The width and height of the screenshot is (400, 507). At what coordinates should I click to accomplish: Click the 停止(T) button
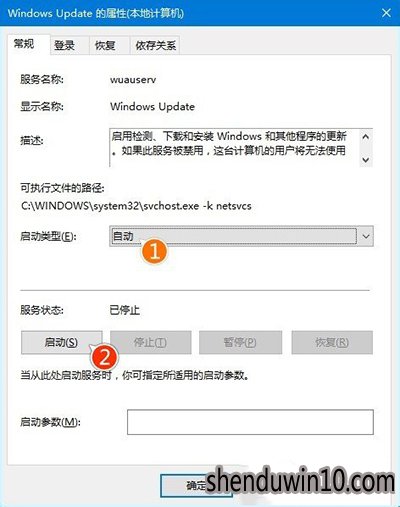click(x=151, y=342)
